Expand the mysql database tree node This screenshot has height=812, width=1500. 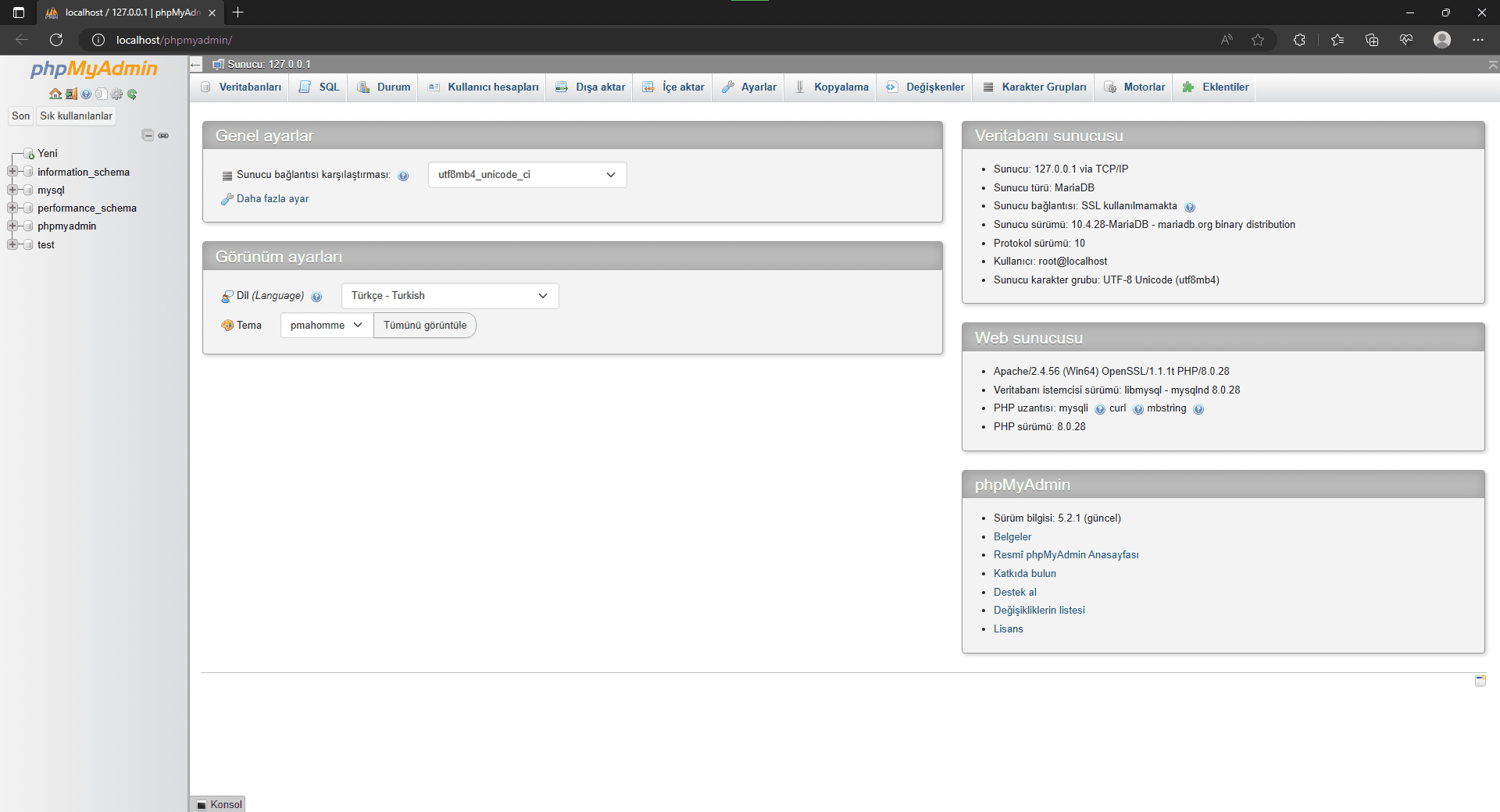click(x=12, y=190)
